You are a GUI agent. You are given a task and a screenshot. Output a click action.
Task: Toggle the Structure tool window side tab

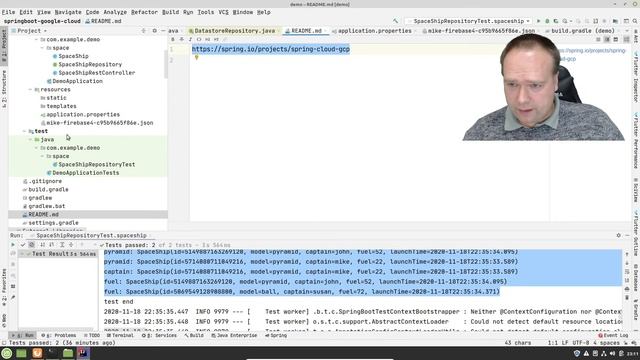[x=4, y=89]
